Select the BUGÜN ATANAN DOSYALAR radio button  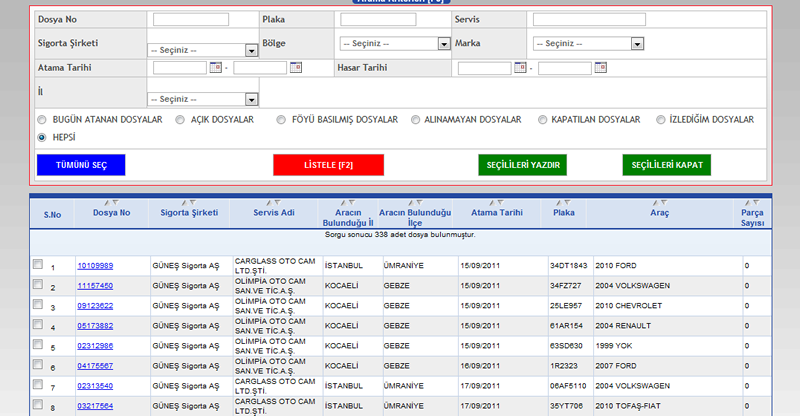42,119
